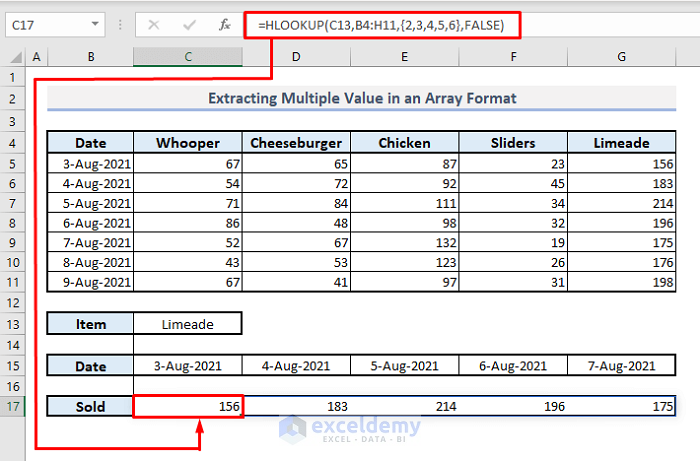Screen dimensions: 700x461
Task: Click the 'Date' label cell in row 15
Action: click(91, 366)
